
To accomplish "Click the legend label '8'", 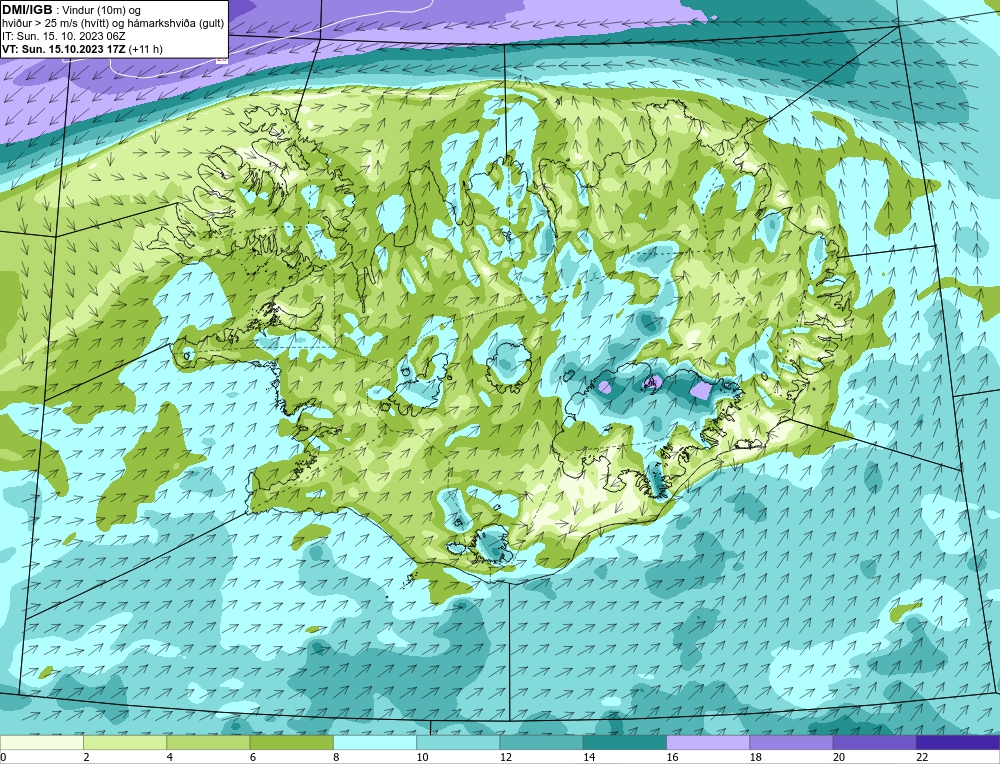I will tap(336, 757).
